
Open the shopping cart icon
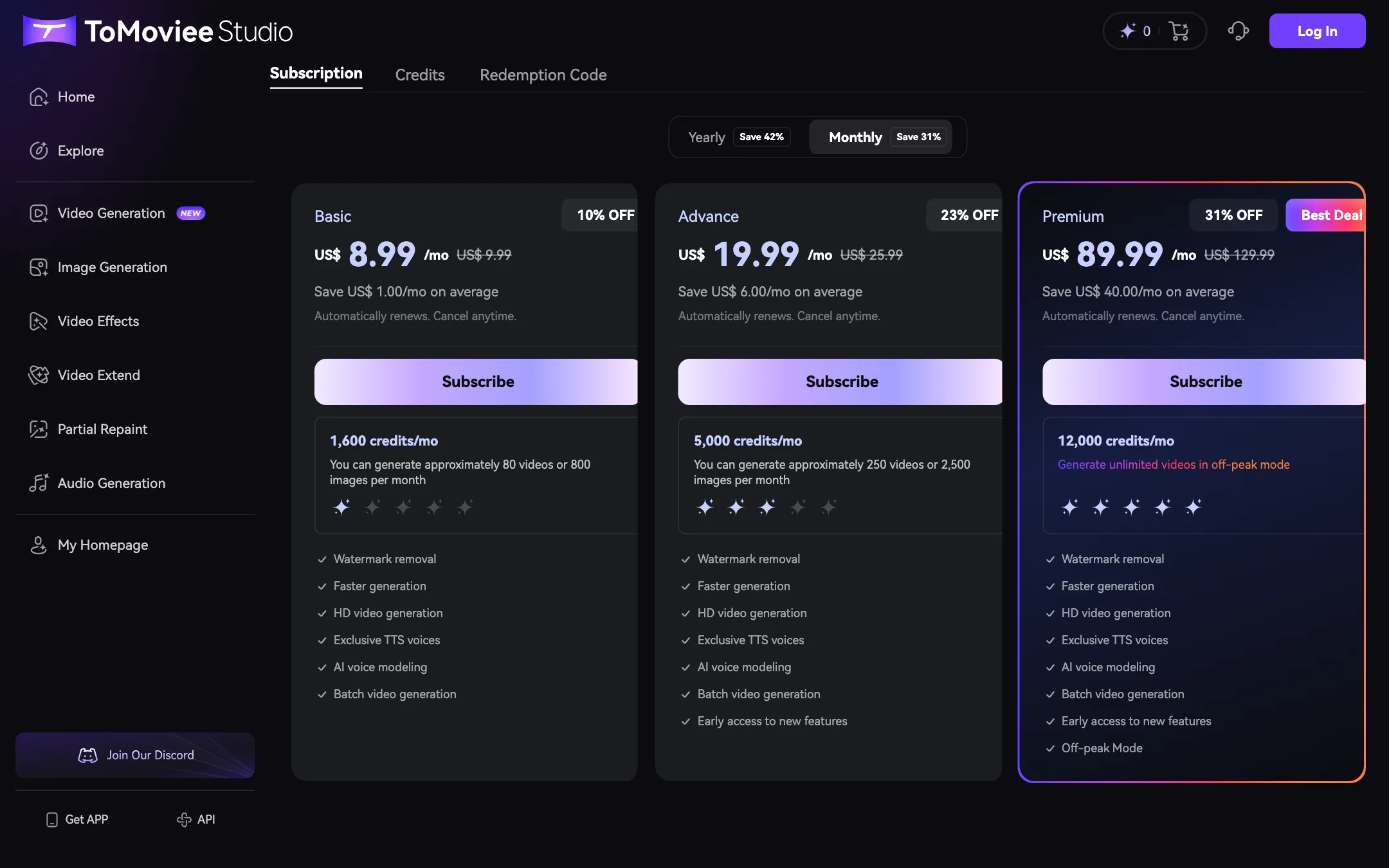(1179, 31)
